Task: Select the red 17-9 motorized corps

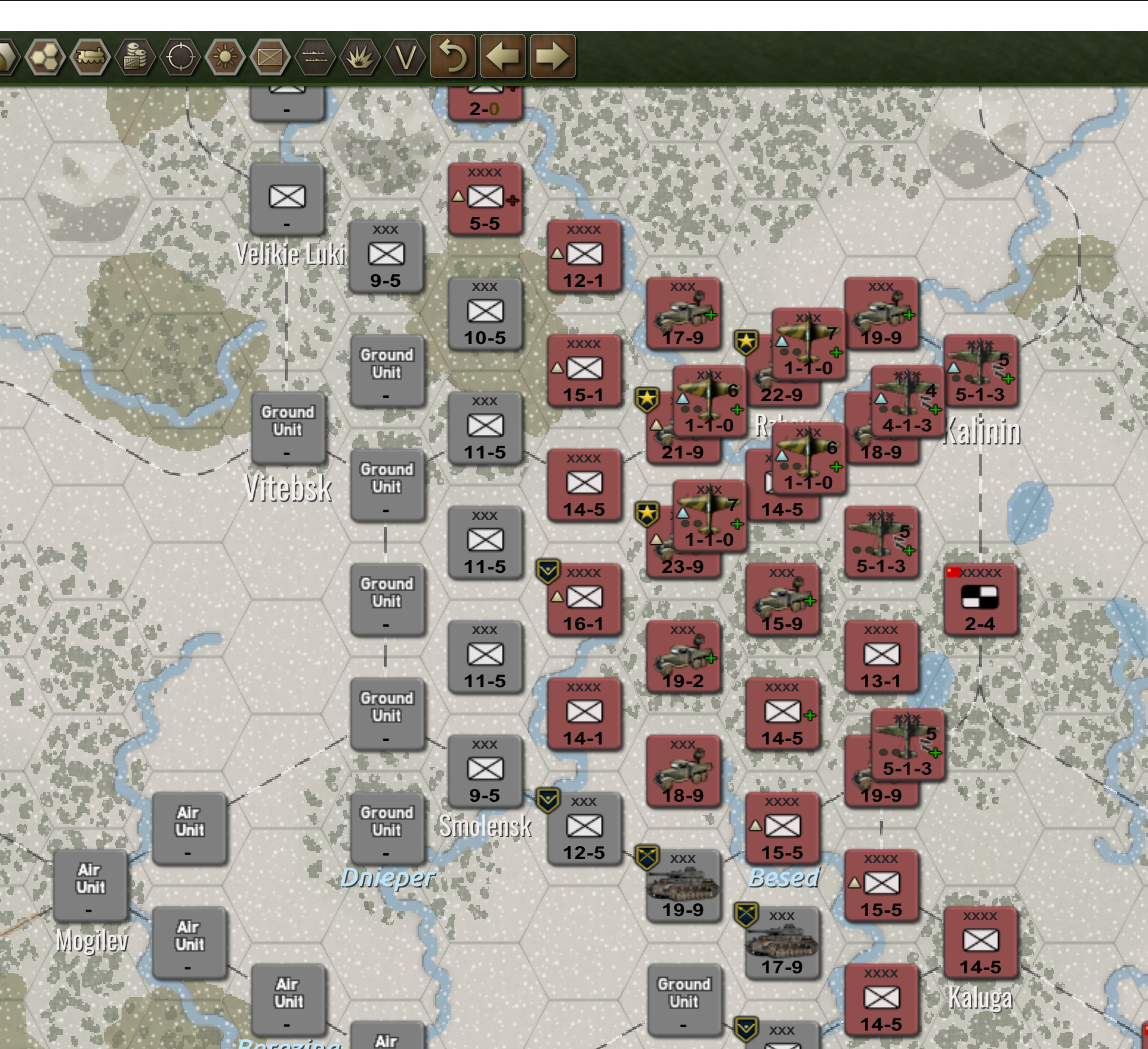Action: coord(683,313)
